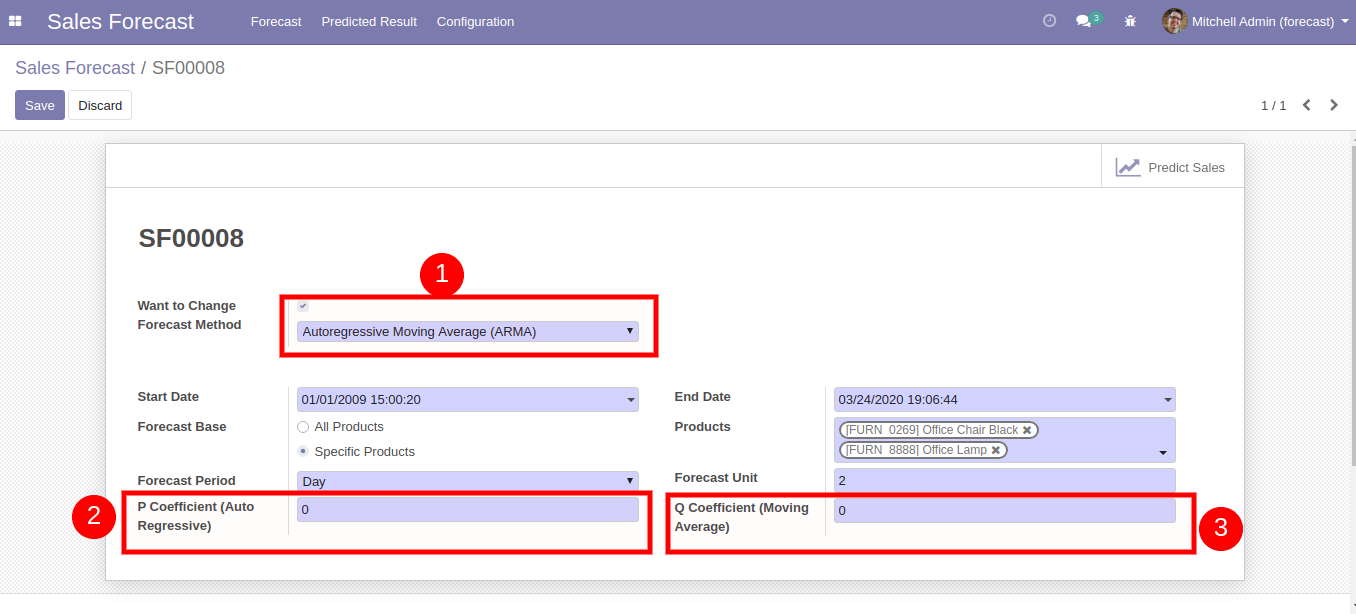Go to next record arrow
This screenshot has height=614, width=1356.
click(1334, 105)
